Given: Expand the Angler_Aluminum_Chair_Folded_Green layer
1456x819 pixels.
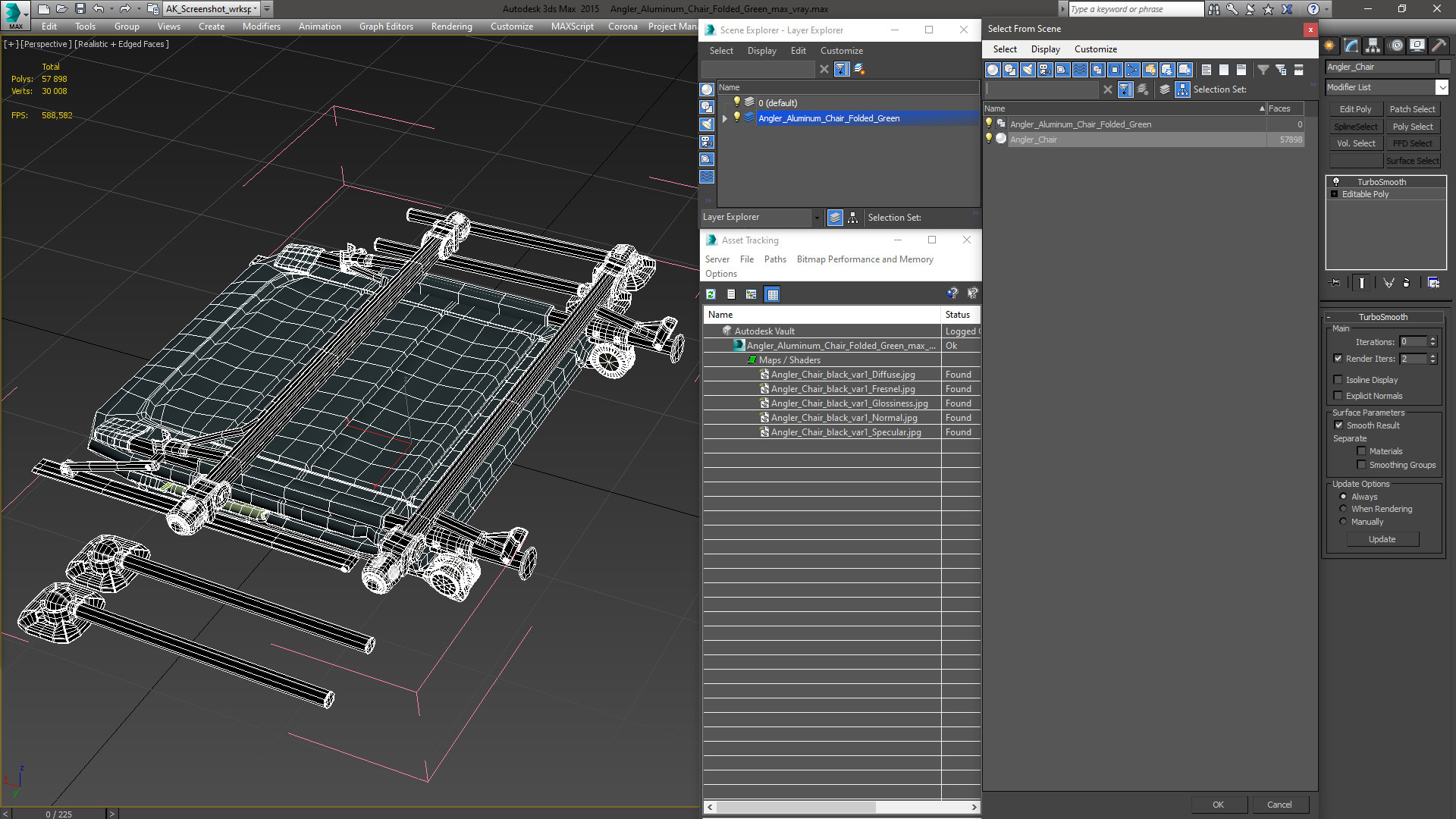Looking at the screenshot, I should click(725, 118).
